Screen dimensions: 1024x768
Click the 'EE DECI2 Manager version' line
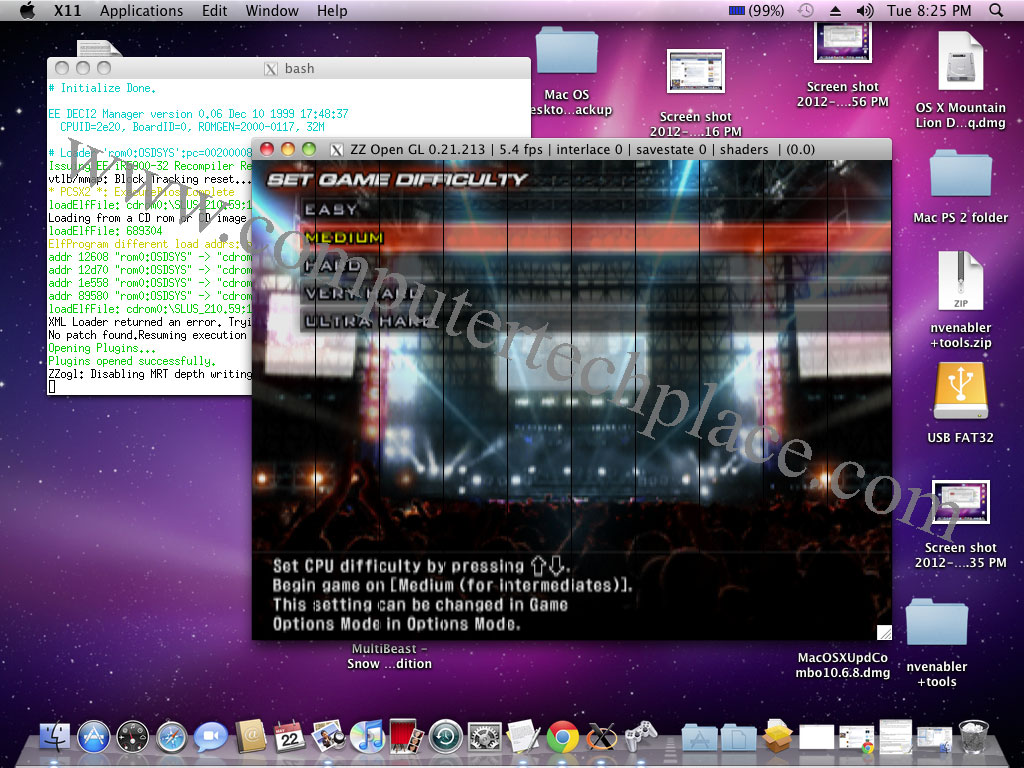199,114
